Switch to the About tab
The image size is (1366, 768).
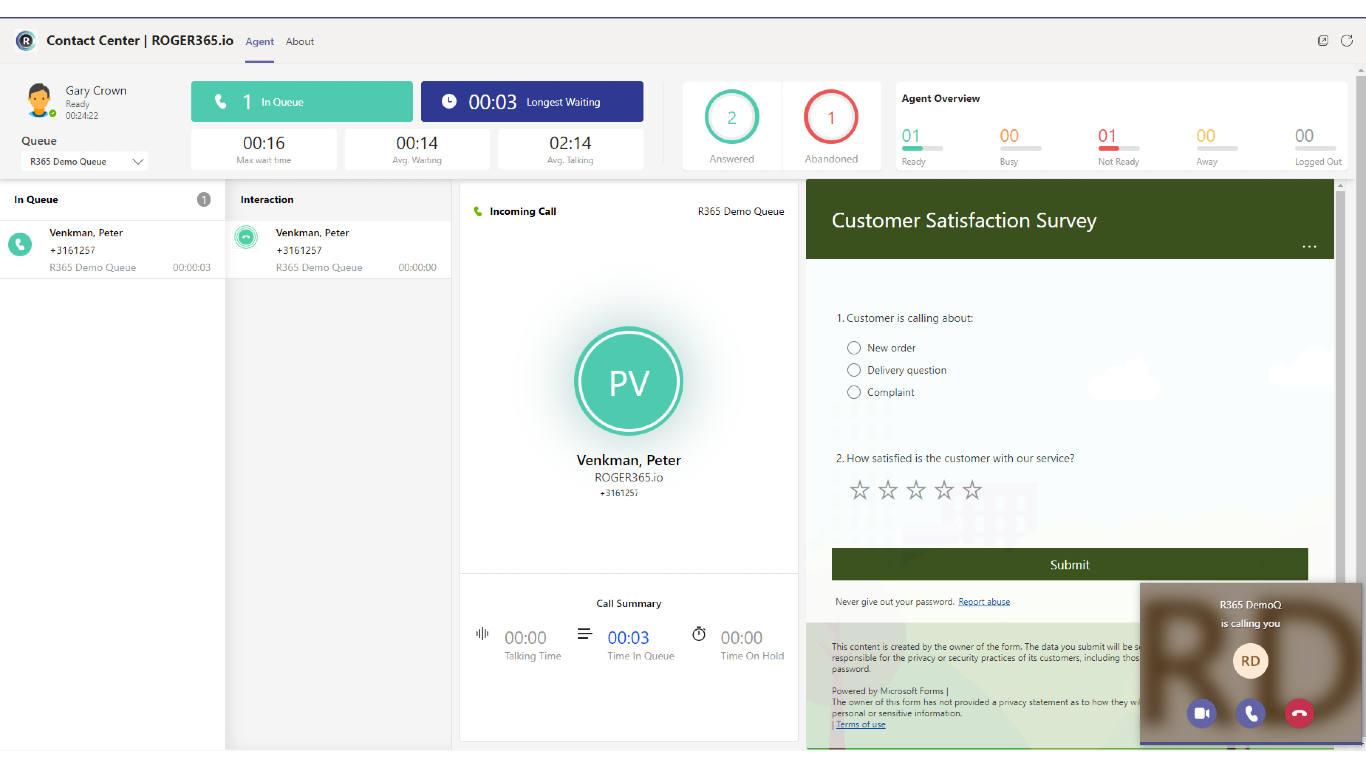(x=300, y=42)
